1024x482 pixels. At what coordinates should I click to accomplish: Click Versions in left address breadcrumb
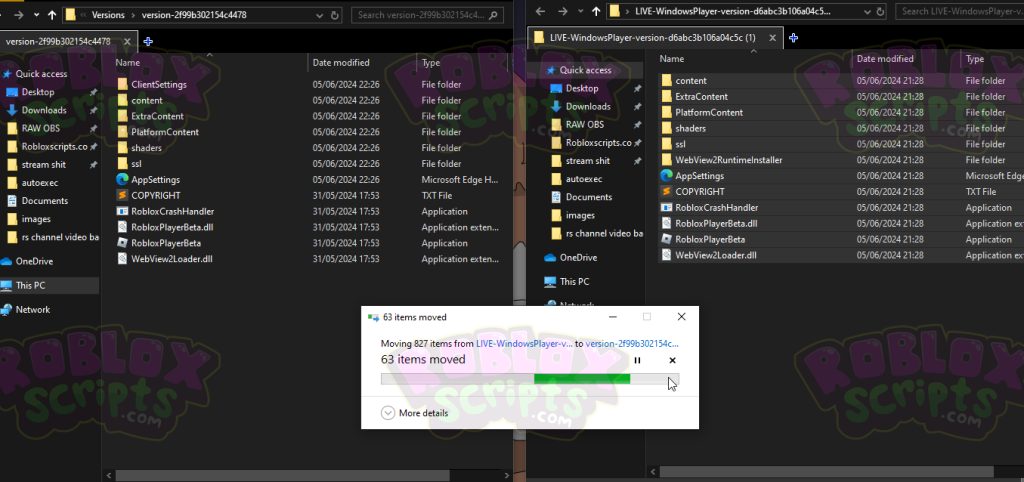[108, 15]
